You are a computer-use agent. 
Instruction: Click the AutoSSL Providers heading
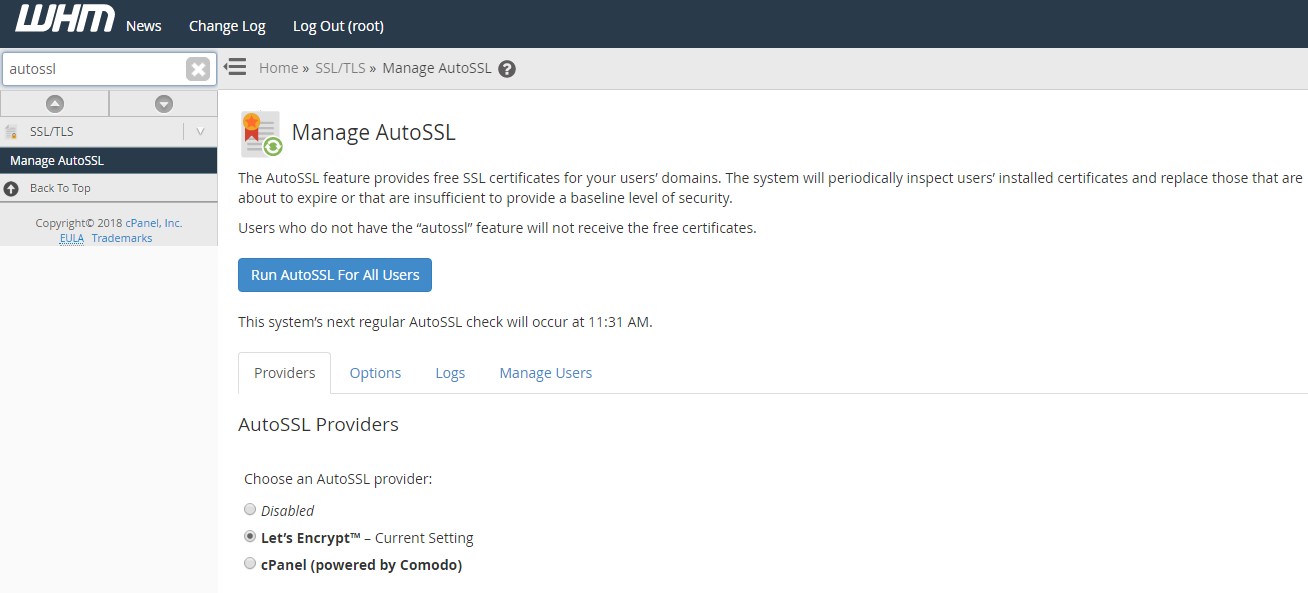(x=318, y=424)
